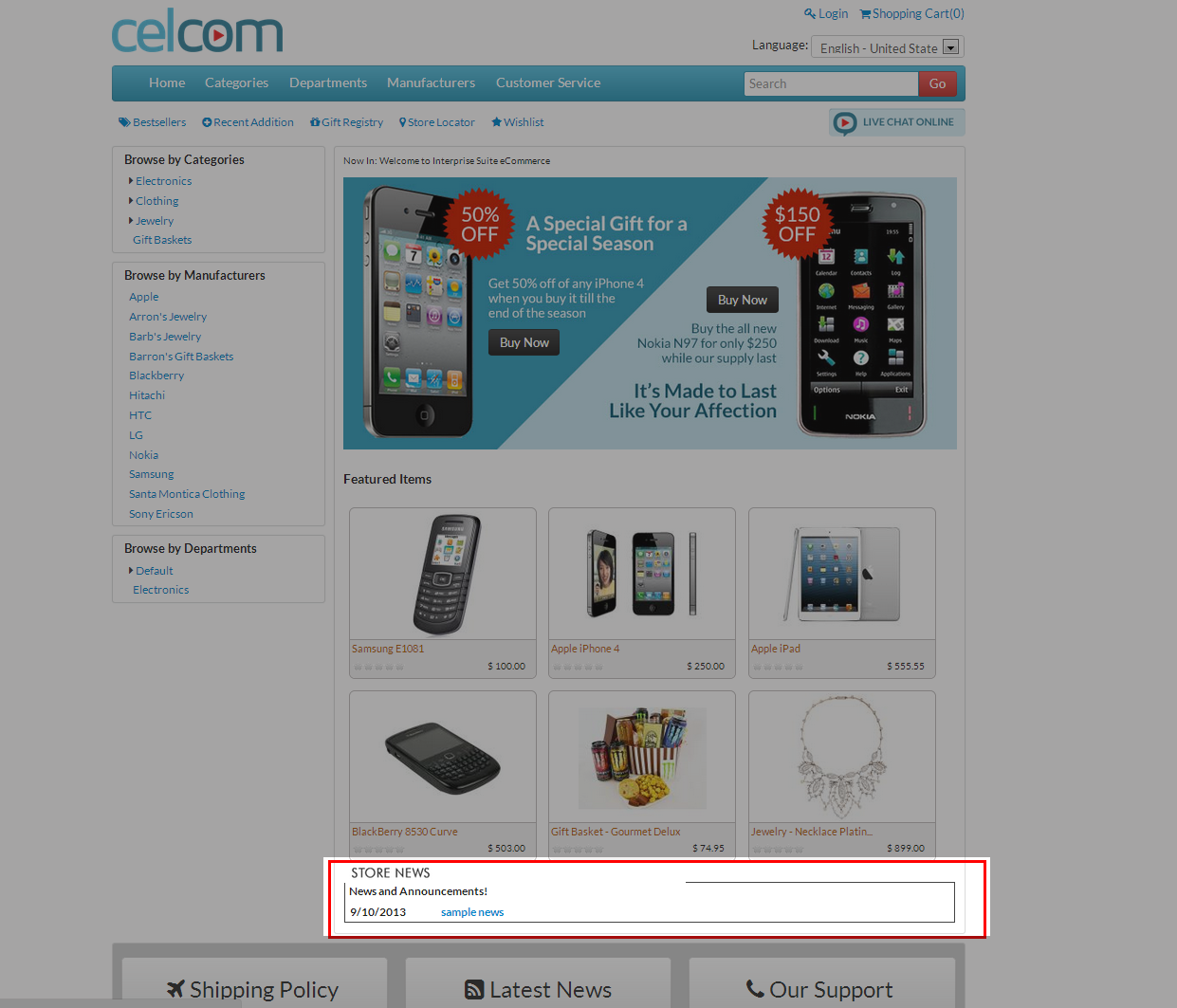This screenshot has height=1008, width=1177.
Task: Click the celcom logo
Action: (x=197, y=33)
